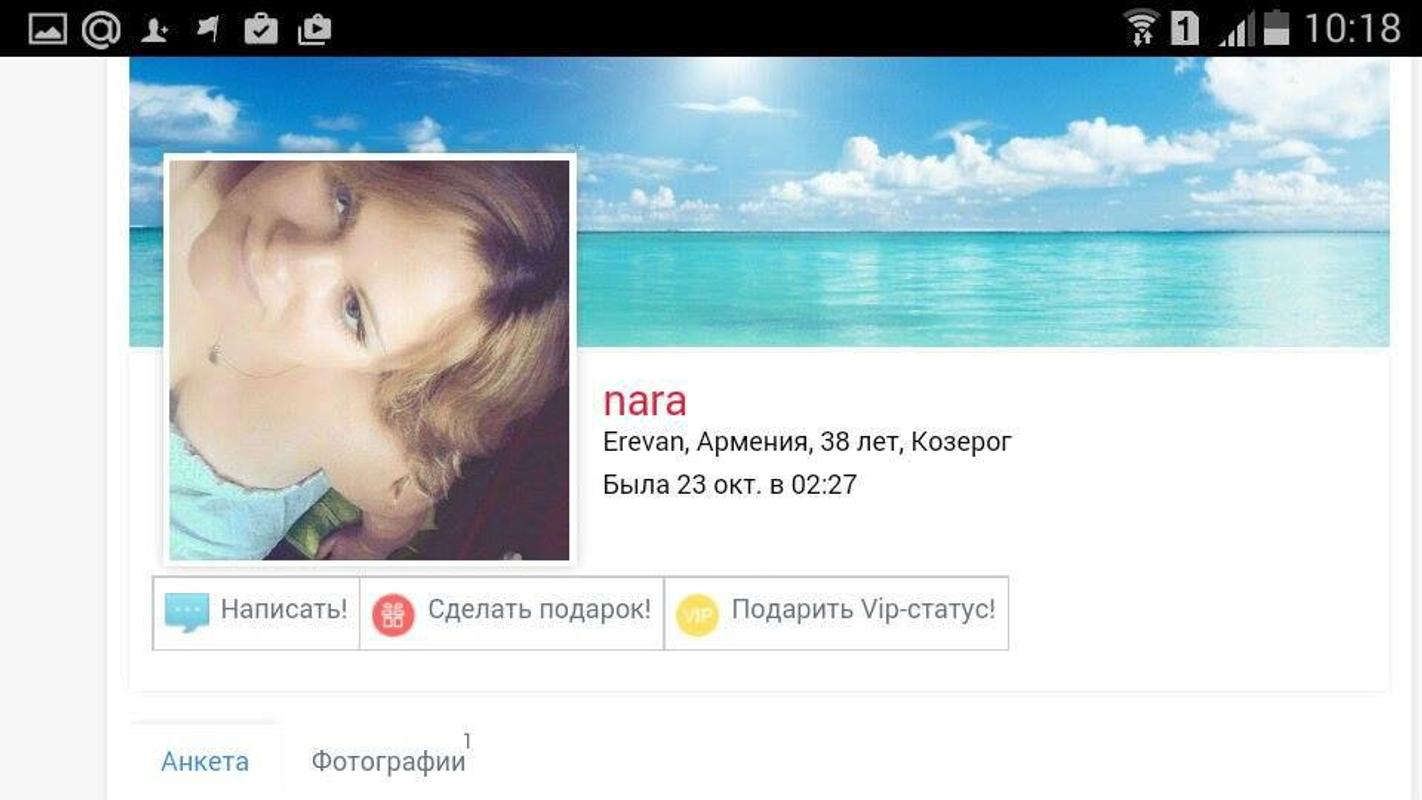The image size is (1422, 800).
Task: Tap the briefcase checkmark notification icon
Action: 260,29
